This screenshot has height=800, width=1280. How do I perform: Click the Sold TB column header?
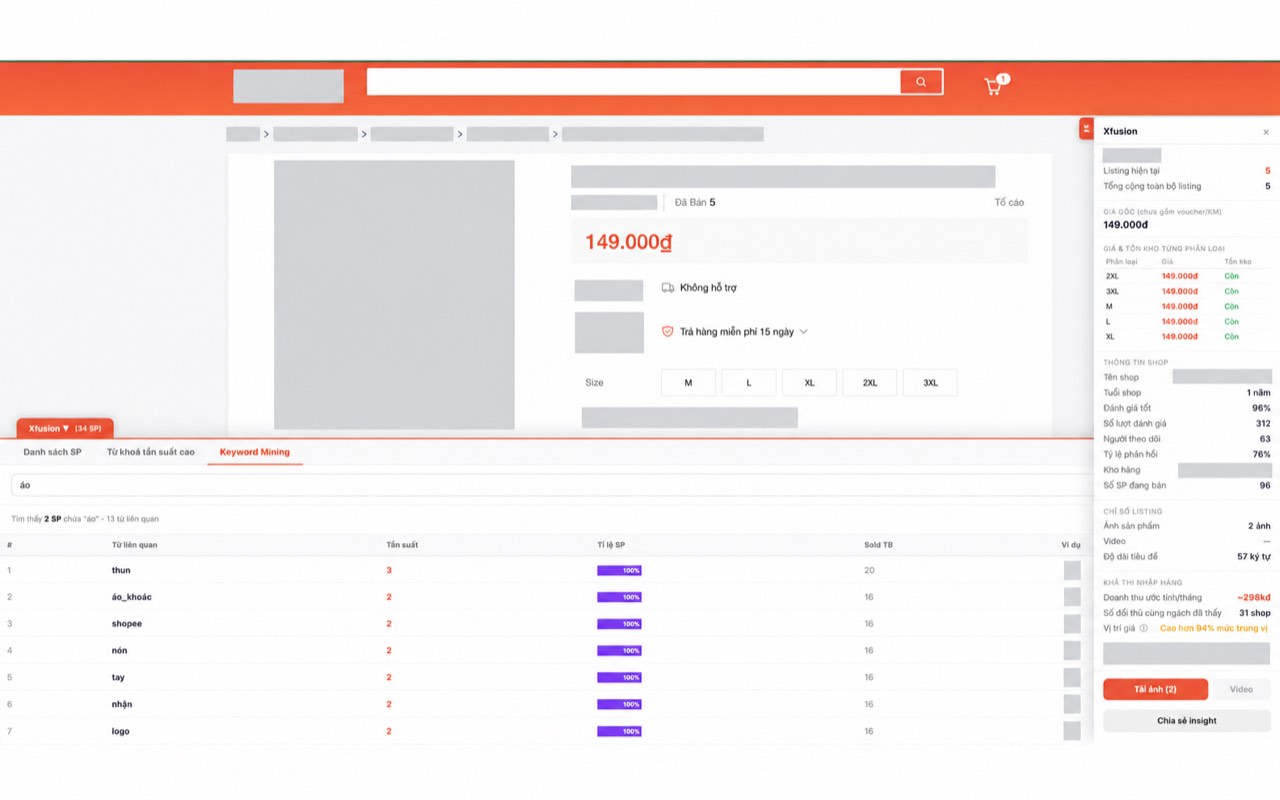tap(879, 545)
